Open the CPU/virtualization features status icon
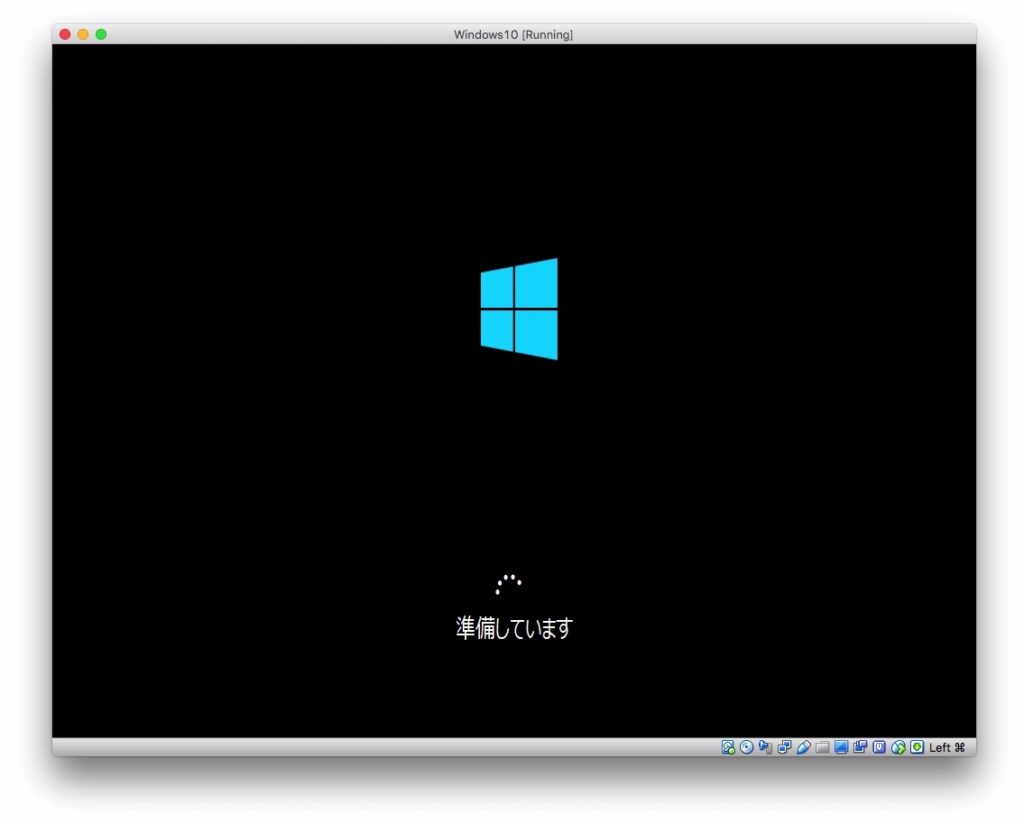1024x824 pixels. pos(879,747)
